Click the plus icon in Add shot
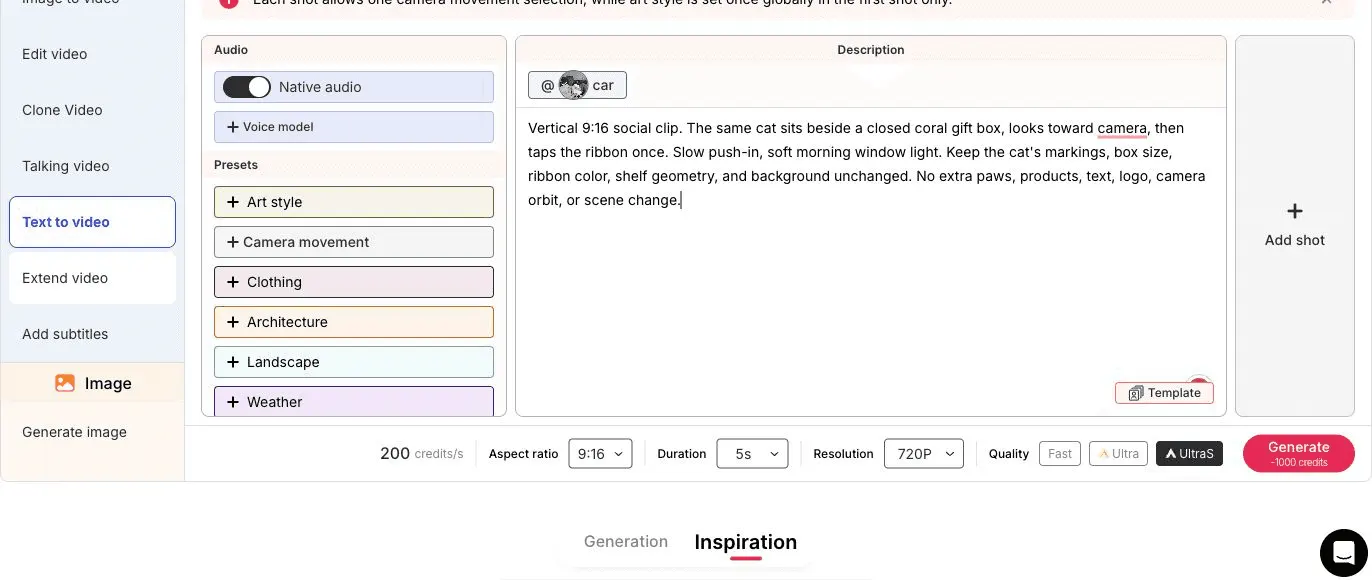This screenshot has height=580, width=1372. tap(1294, 211)
